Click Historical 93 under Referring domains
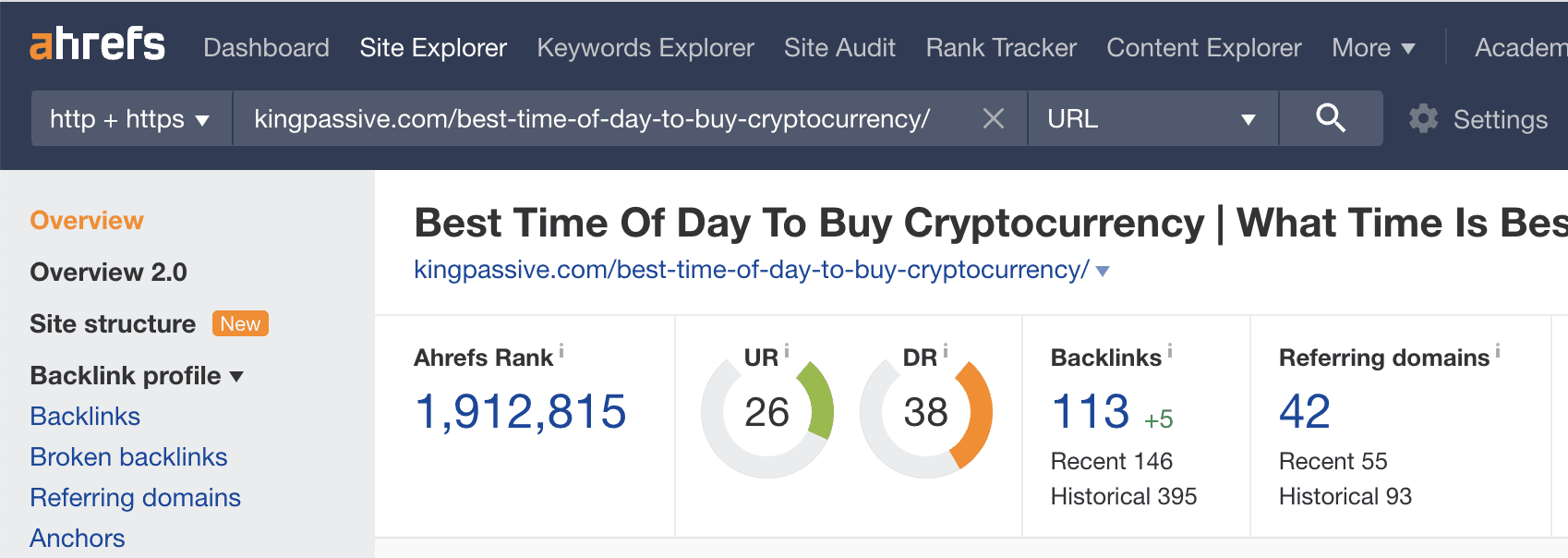 click(1345, 497)
